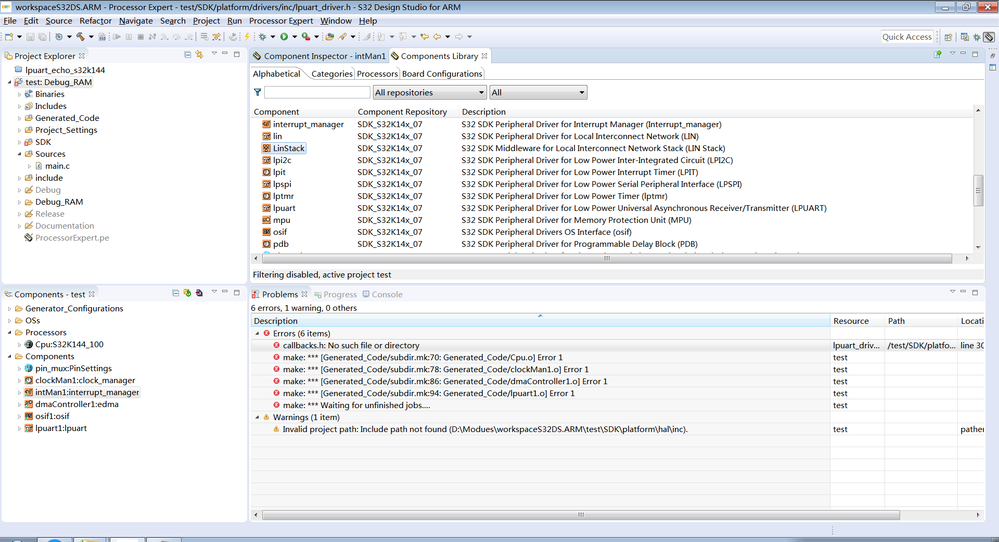Image resolution: width=999 pixels, height=542 pixels.
Task: Click the Problems view horizontal scrollbar
Action: 580,515
